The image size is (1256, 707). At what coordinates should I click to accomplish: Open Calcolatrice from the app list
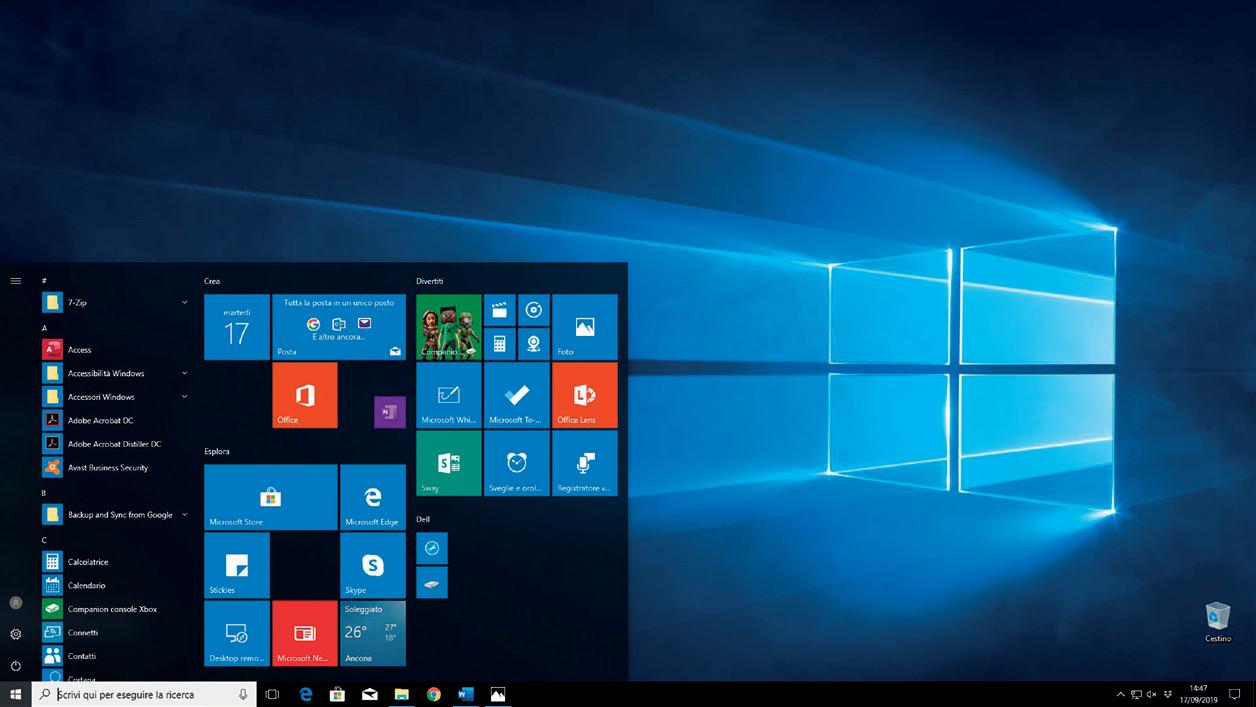click(x=115, y=562)
